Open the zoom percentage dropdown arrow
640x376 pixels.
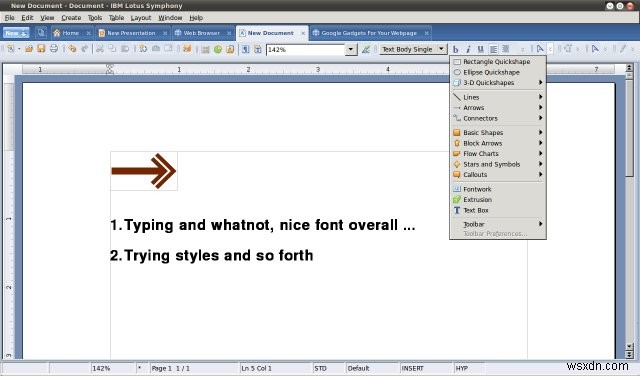point(351,49)
